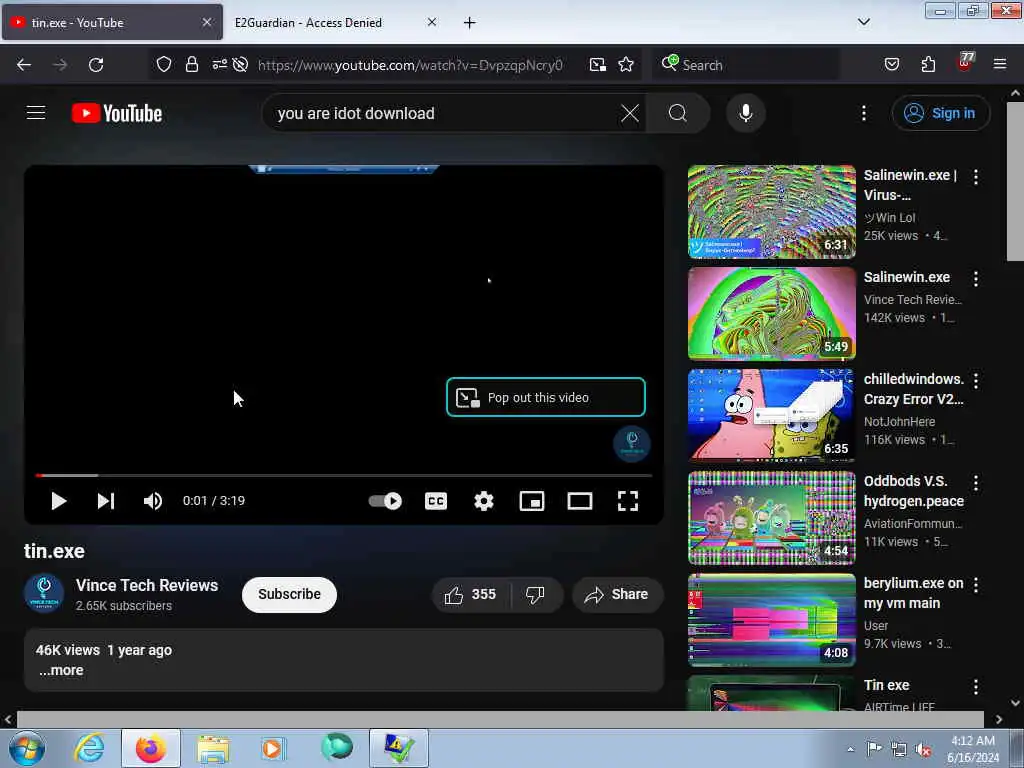
Task: Submit YouTube search with magnifier button
Action: tap(678, 113)
